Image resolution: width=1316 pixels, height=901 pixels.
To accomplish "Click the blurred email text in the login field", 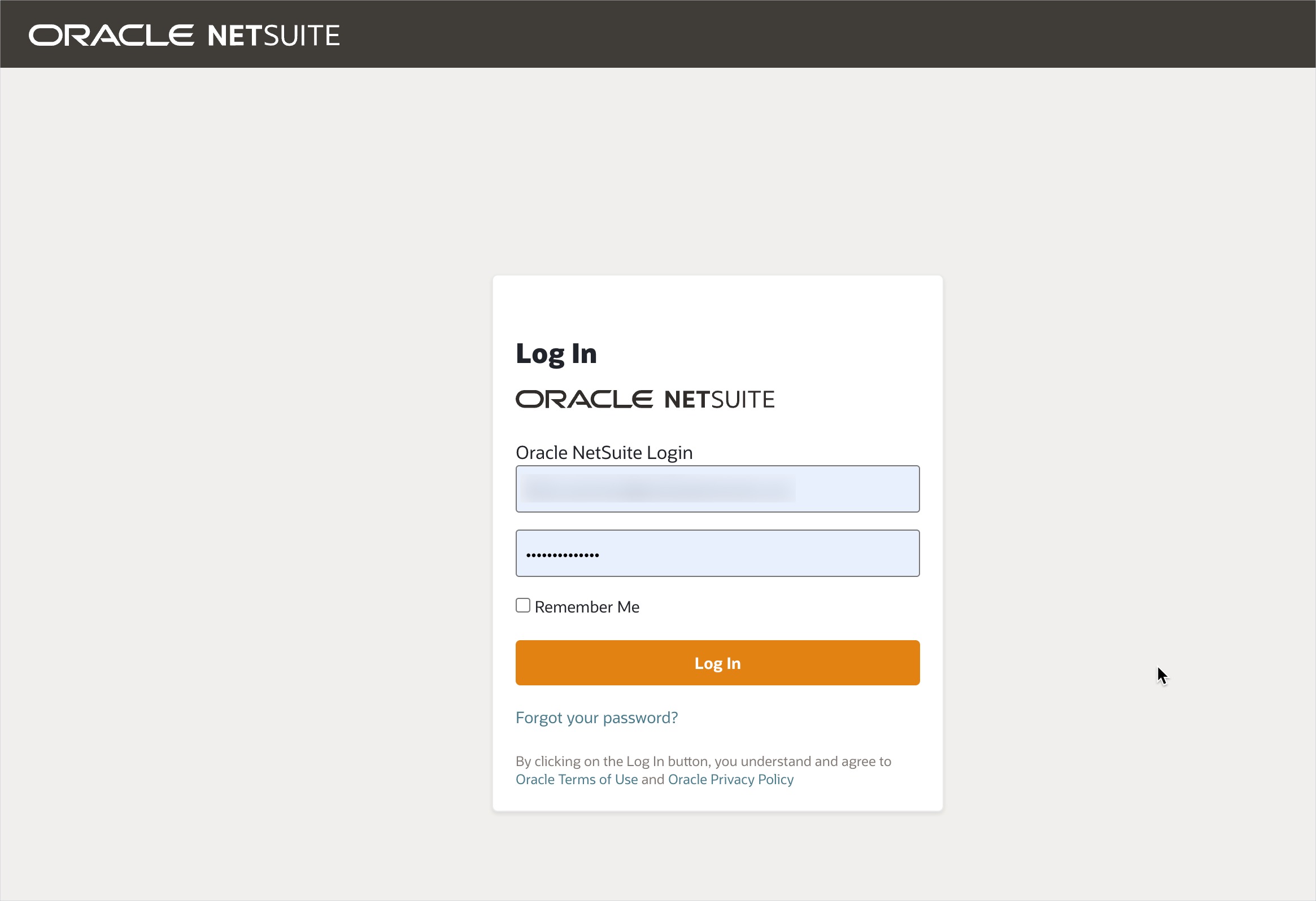I will pos(657,489).
